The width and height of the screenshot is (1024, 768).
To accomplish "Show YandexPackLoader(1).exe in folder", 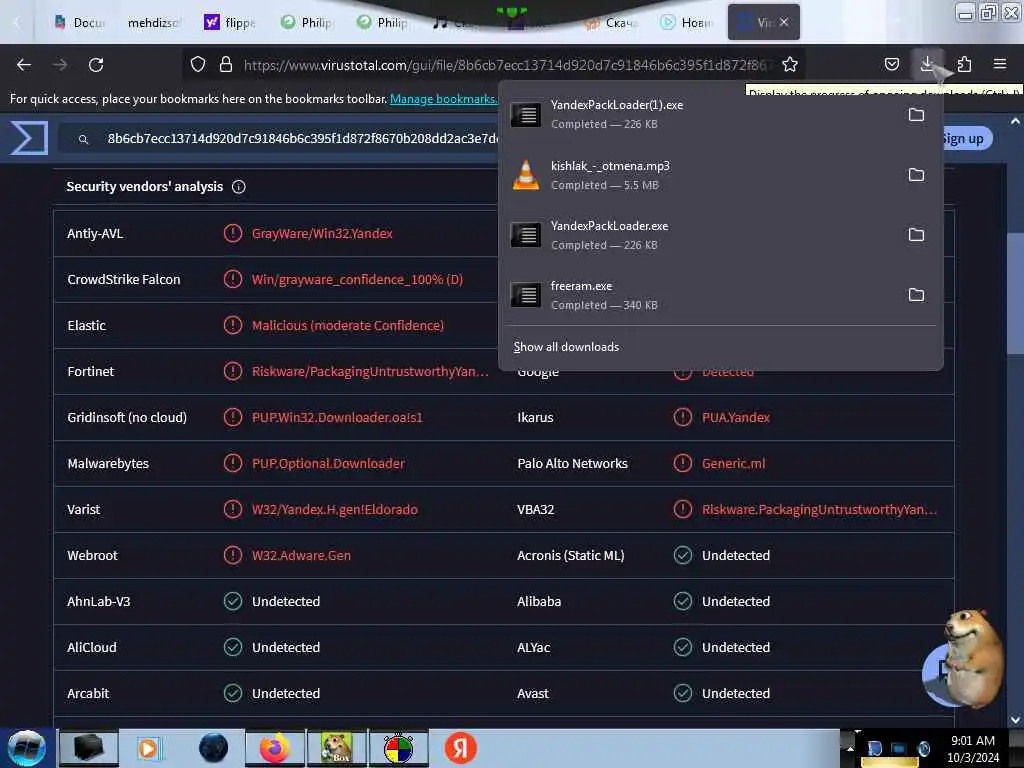I will click(x=916, y=115).
